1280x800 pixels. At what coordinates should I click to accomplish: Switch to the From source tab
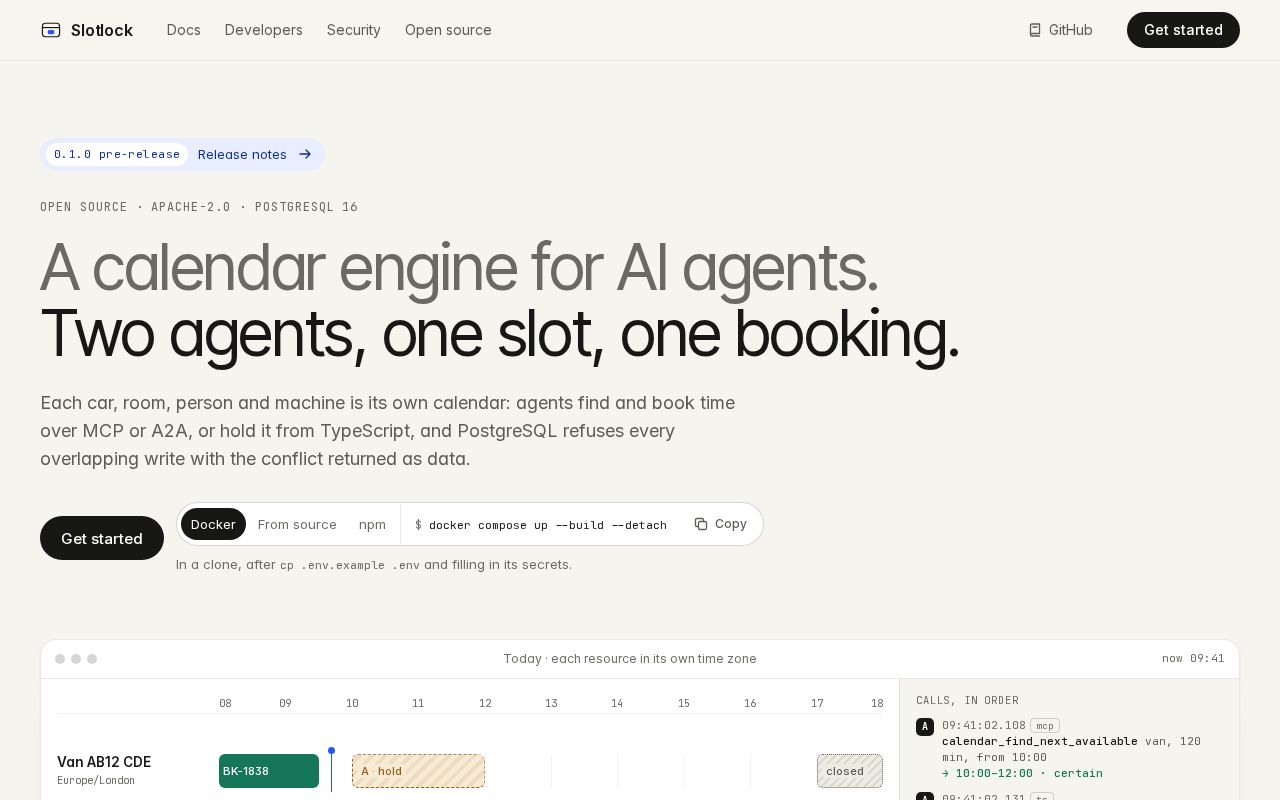pos(297,524)
